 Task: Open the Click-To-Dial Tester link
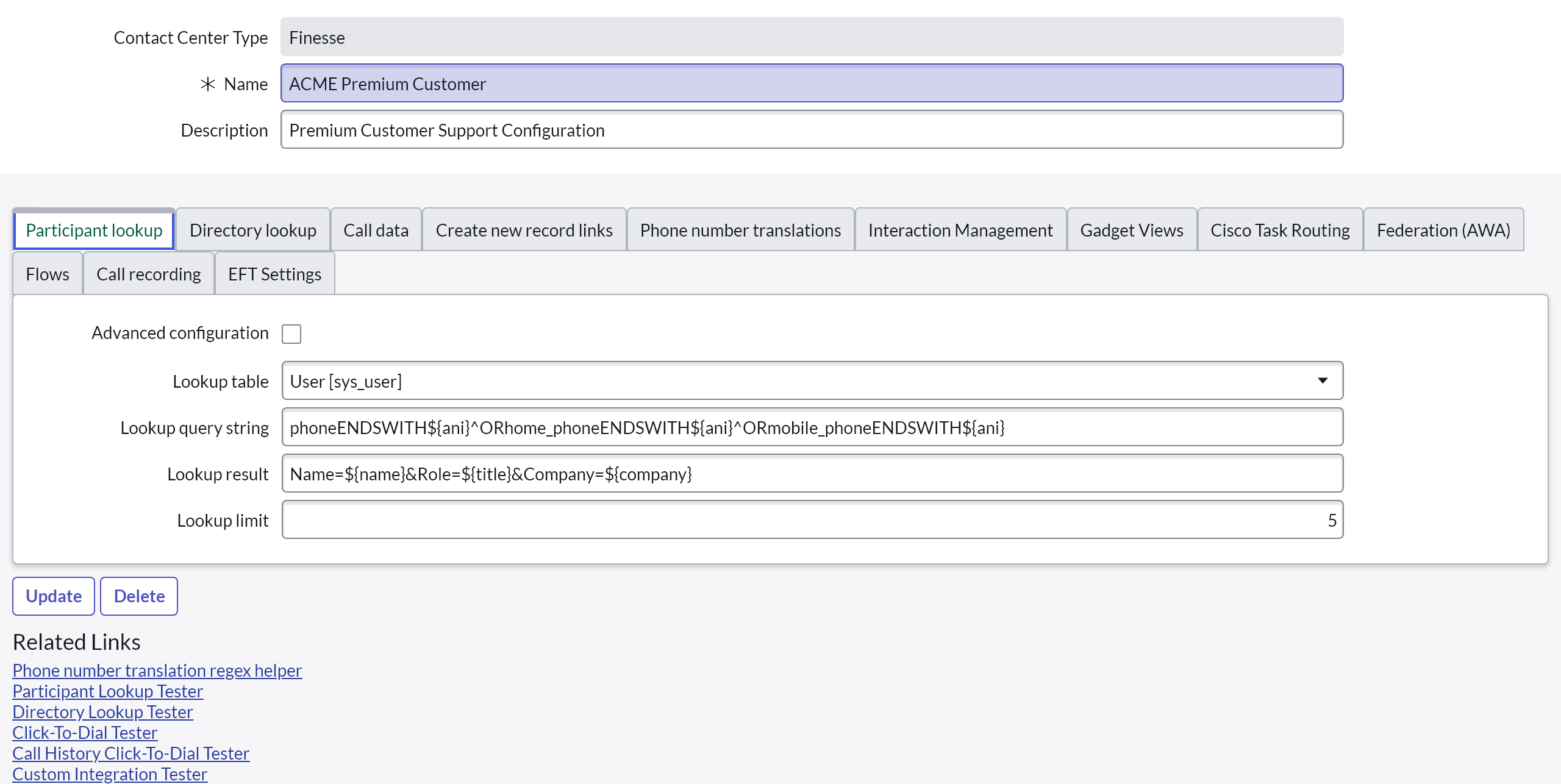tap(85, 732)
